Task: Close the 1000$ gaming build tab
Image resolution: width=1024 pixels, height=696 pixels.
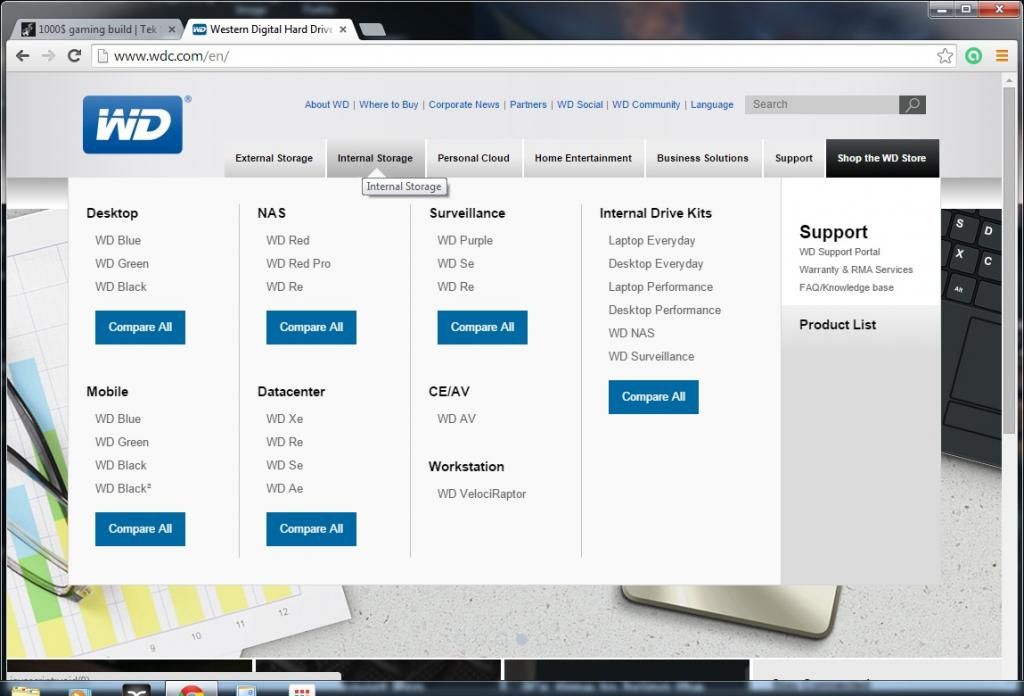Action: click(x=172, y=29)
